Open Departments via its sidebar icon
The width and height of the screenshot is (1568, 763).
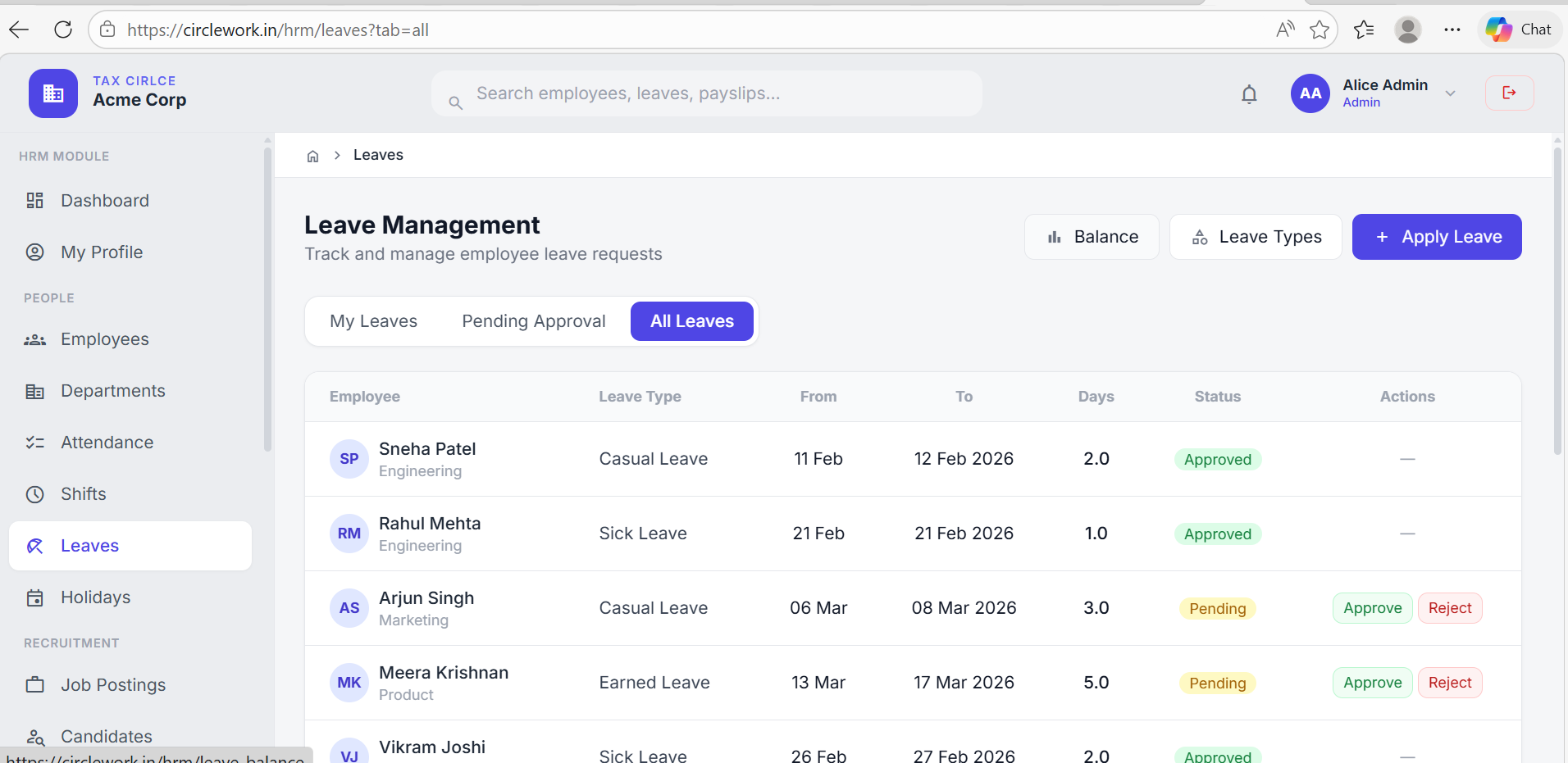pos(35,390)
